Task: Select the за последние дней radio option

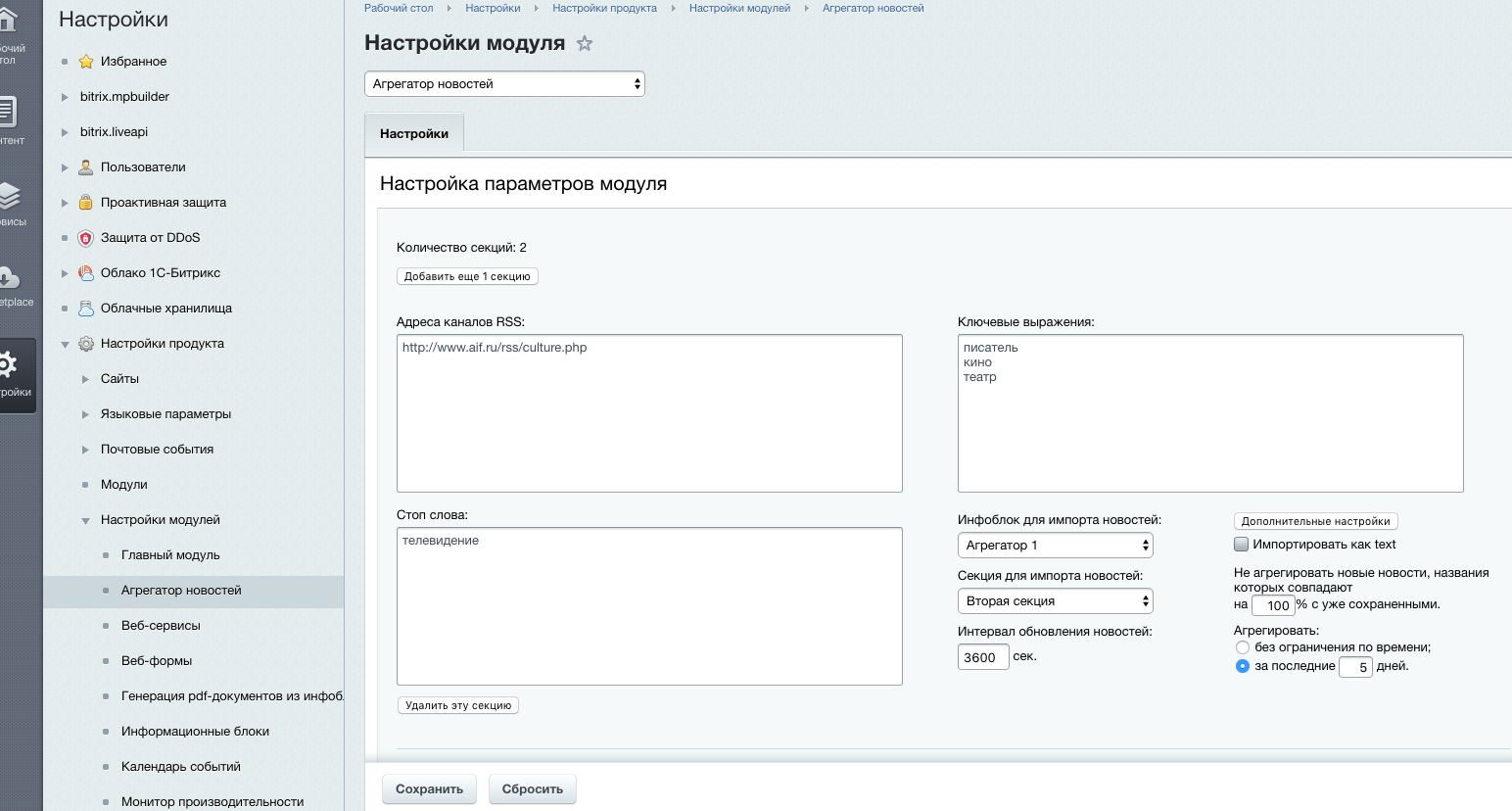Action: 1243,666
